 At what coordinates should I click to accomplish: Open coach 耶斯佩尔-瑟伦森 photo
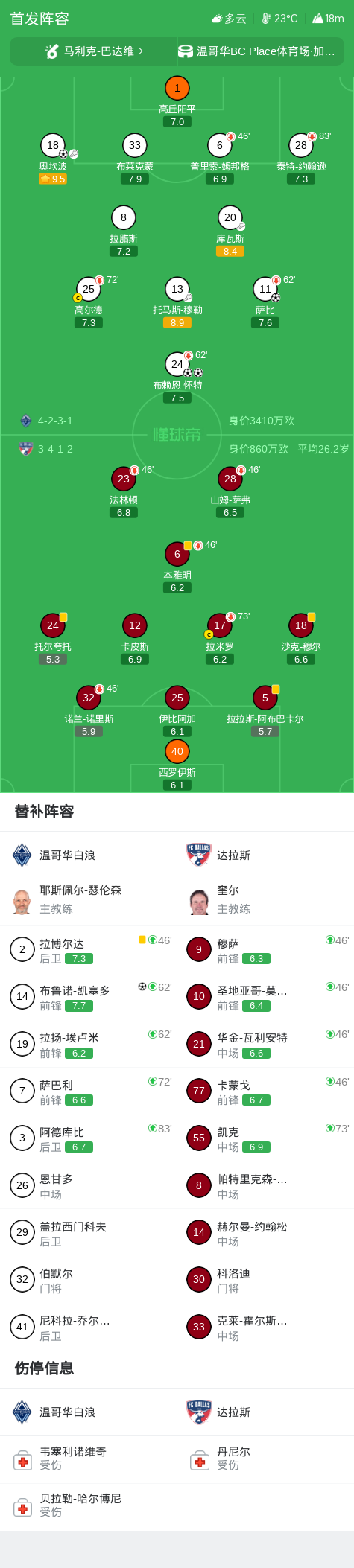(x=22, y=902)
